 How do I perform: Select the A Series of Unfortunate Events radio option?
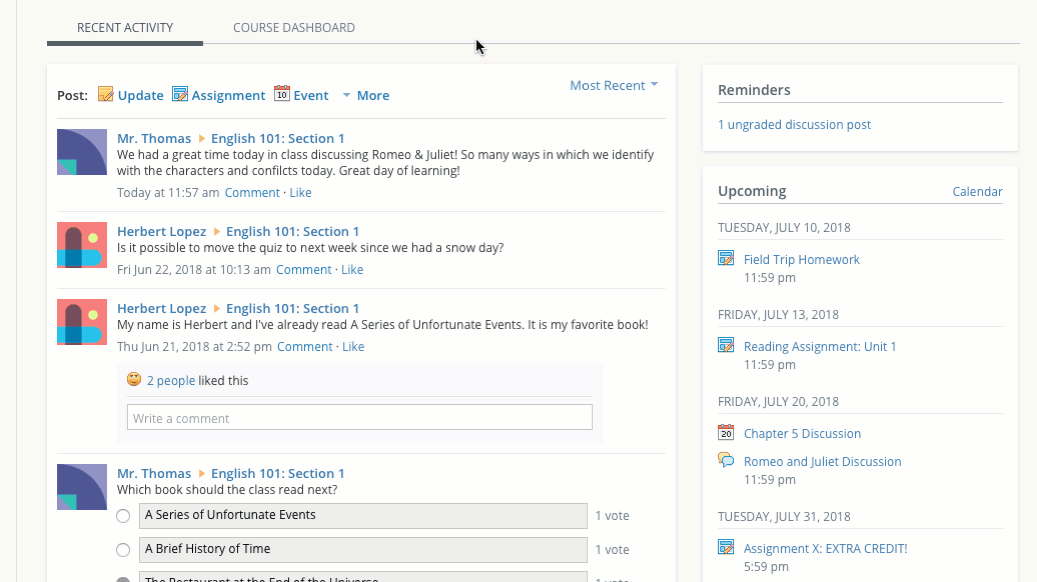coord(123,516)
